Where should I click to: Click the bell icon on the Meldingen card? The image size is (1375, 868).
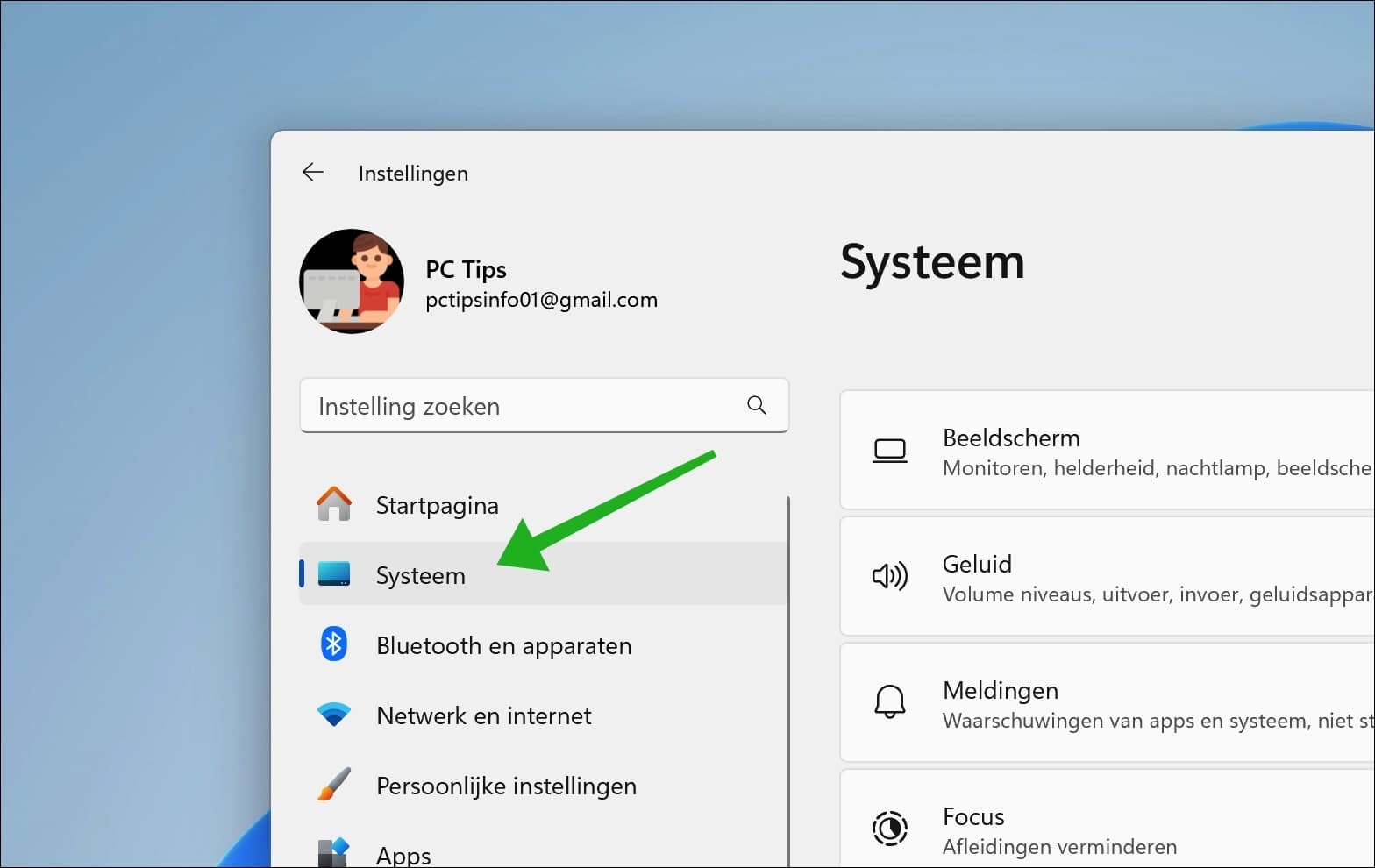pos(890,701)
